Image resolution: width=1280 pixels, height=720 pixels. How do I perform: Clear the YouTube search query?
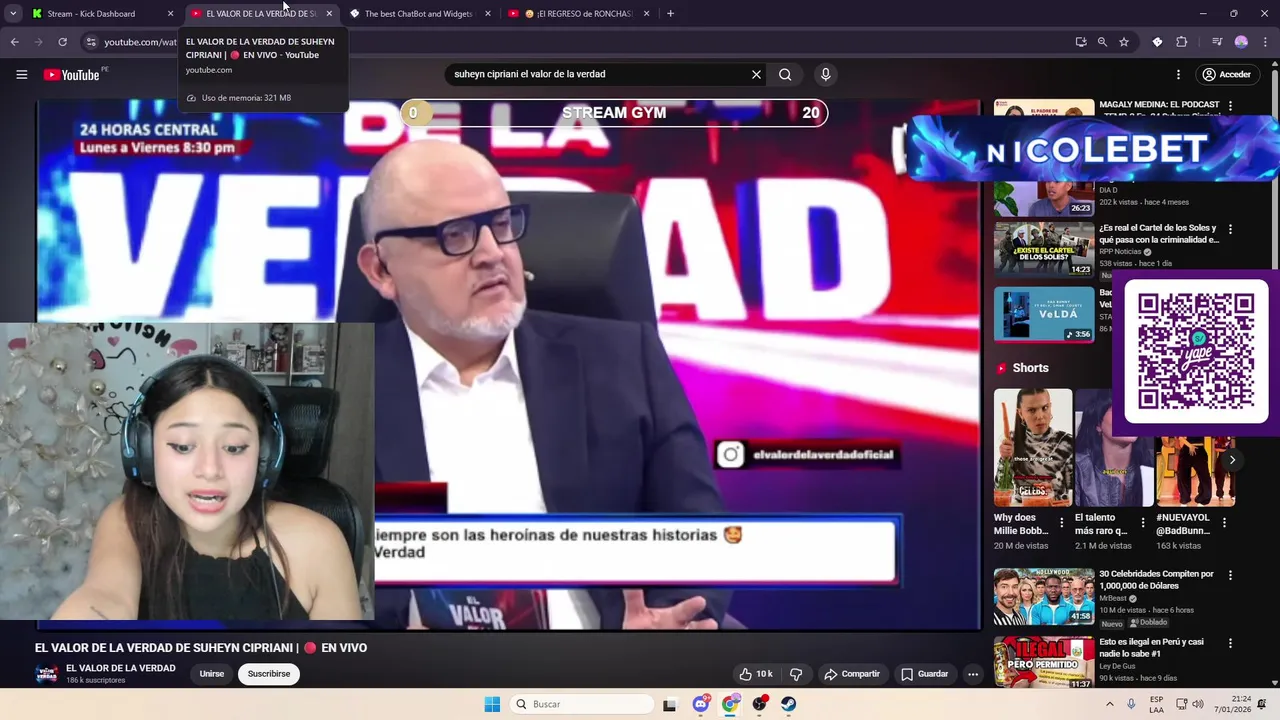tap(756, 74)
